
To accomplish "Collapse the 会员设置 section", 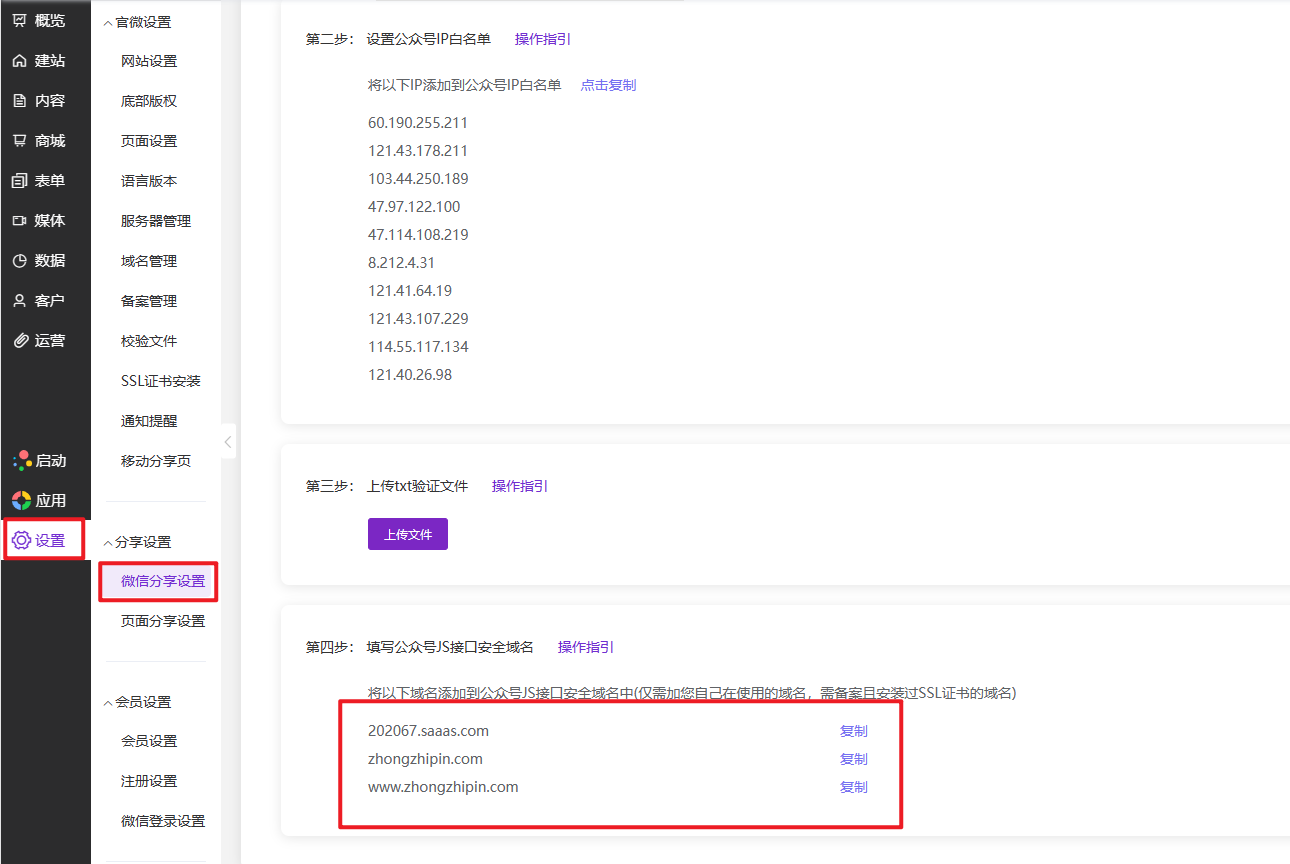I will [x=108, y=702].
